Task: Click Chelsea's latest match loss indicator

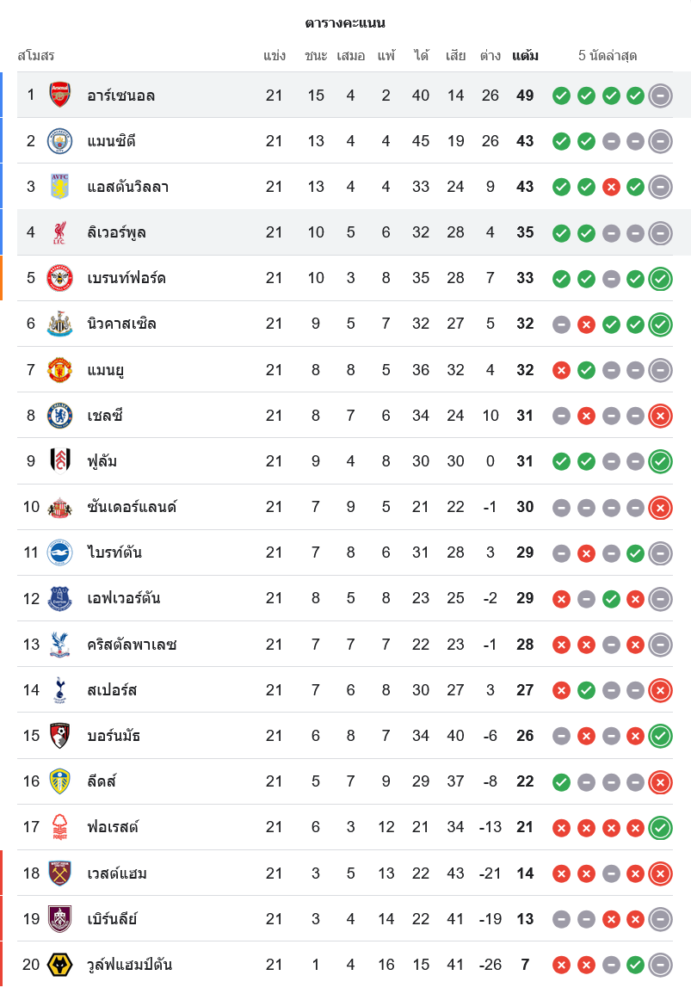Action: [660, 416]
